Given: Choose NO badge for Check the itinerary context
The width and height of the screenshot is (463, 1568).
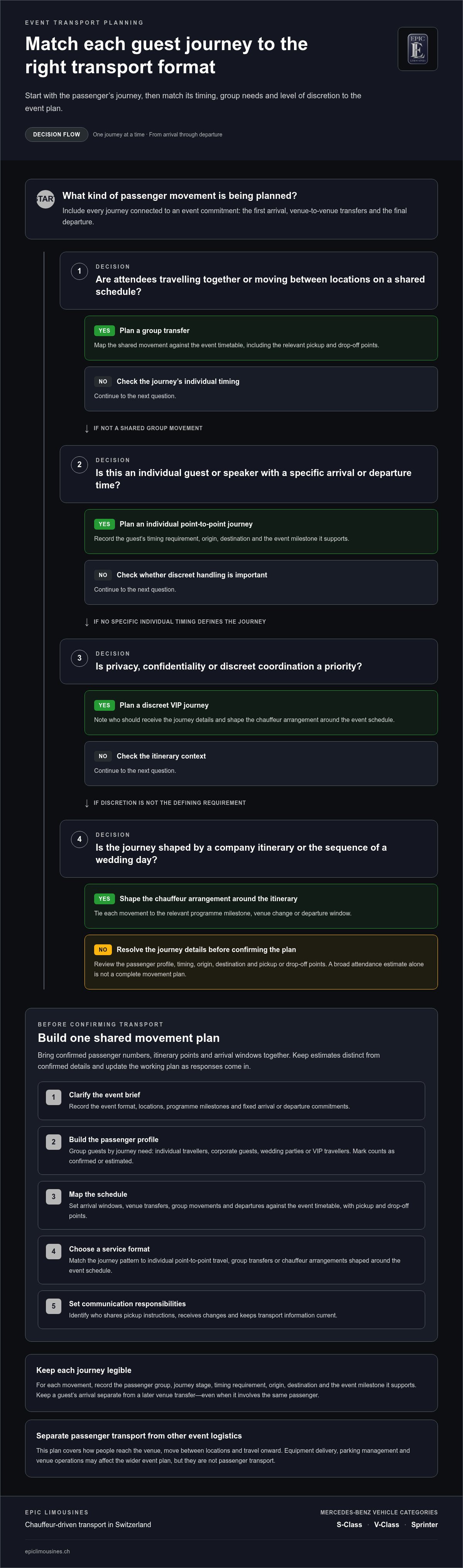Looking at the screenshot, I should pos(103,756).
